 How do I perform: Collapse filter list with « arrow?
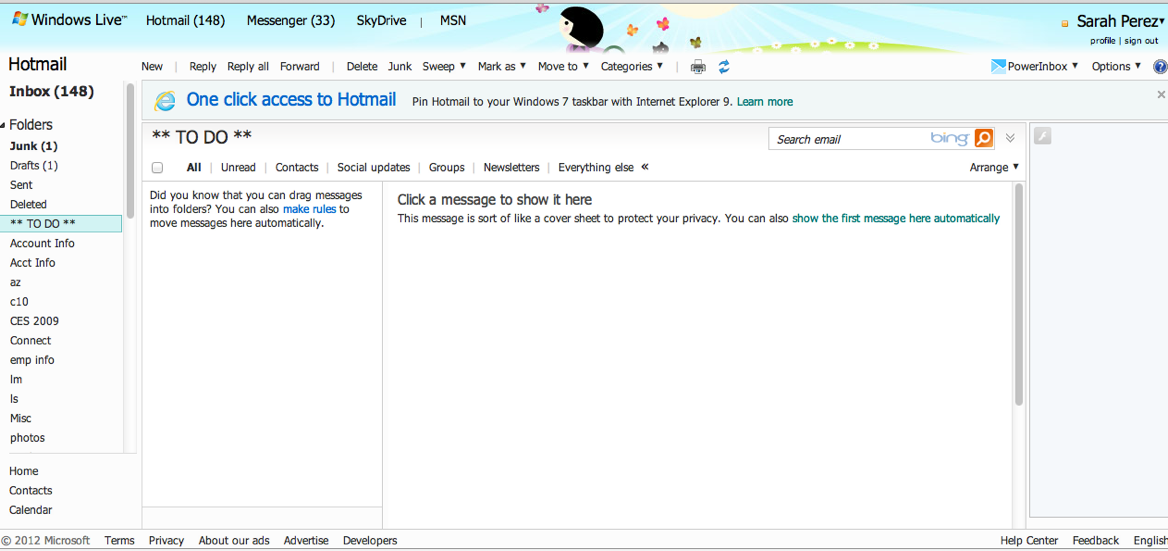point(645,167)
